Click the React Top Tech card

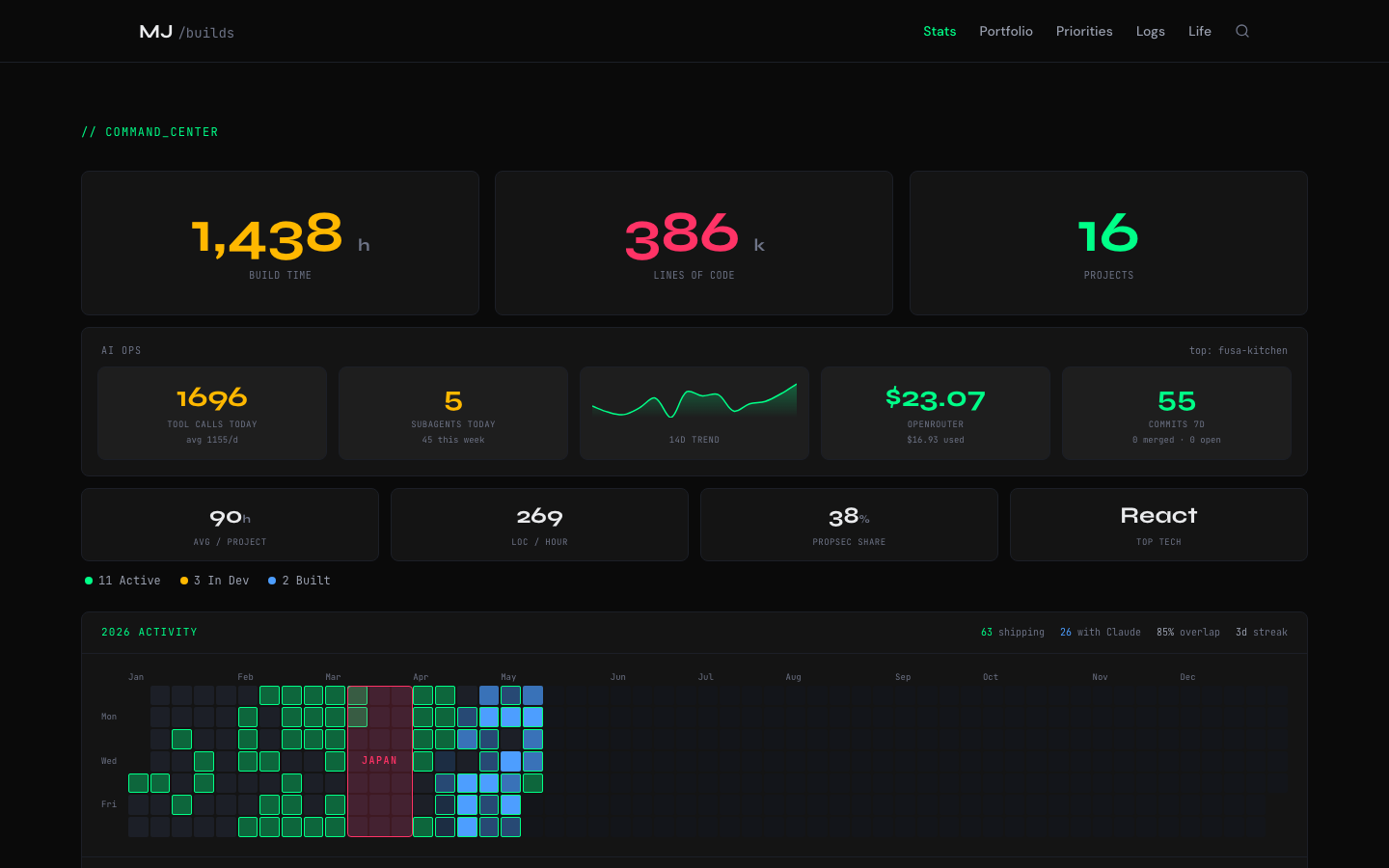pyautogui.click(x=1158, y=525)
